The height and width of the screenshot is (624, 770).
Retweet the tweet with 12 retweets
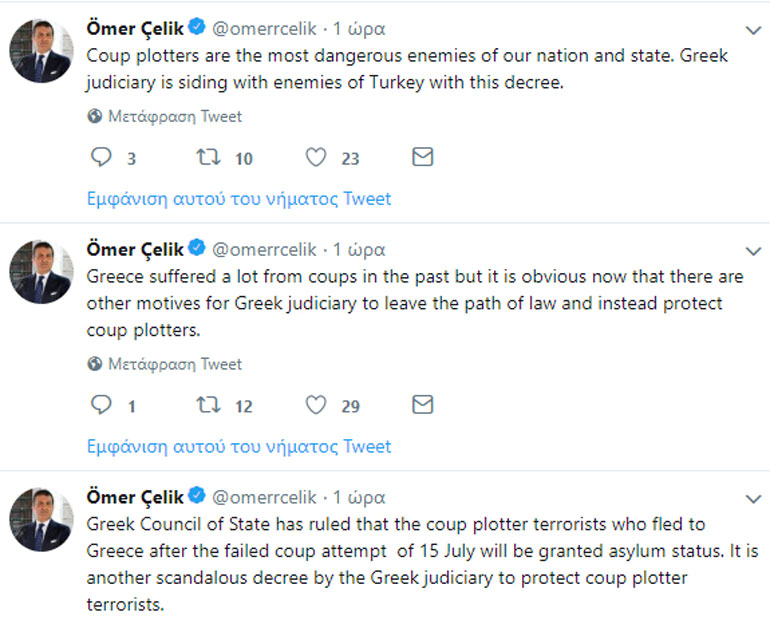click(207, 405)
